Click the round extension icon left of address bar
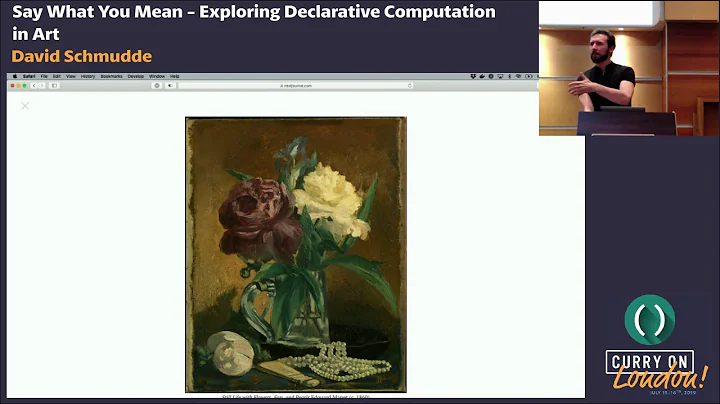The height and width of the screenshot is (404, 720). click(157, 86)
